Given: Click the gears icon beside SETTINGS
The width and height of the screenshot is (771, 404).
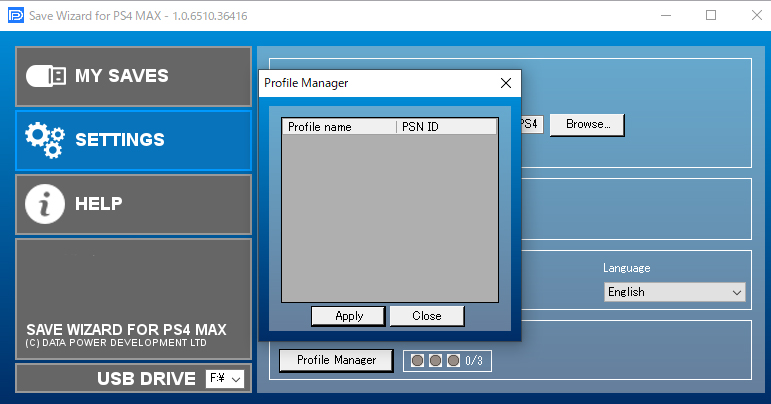Looking at the screenshot, I should pyautogui.click(x=45, y=140).
